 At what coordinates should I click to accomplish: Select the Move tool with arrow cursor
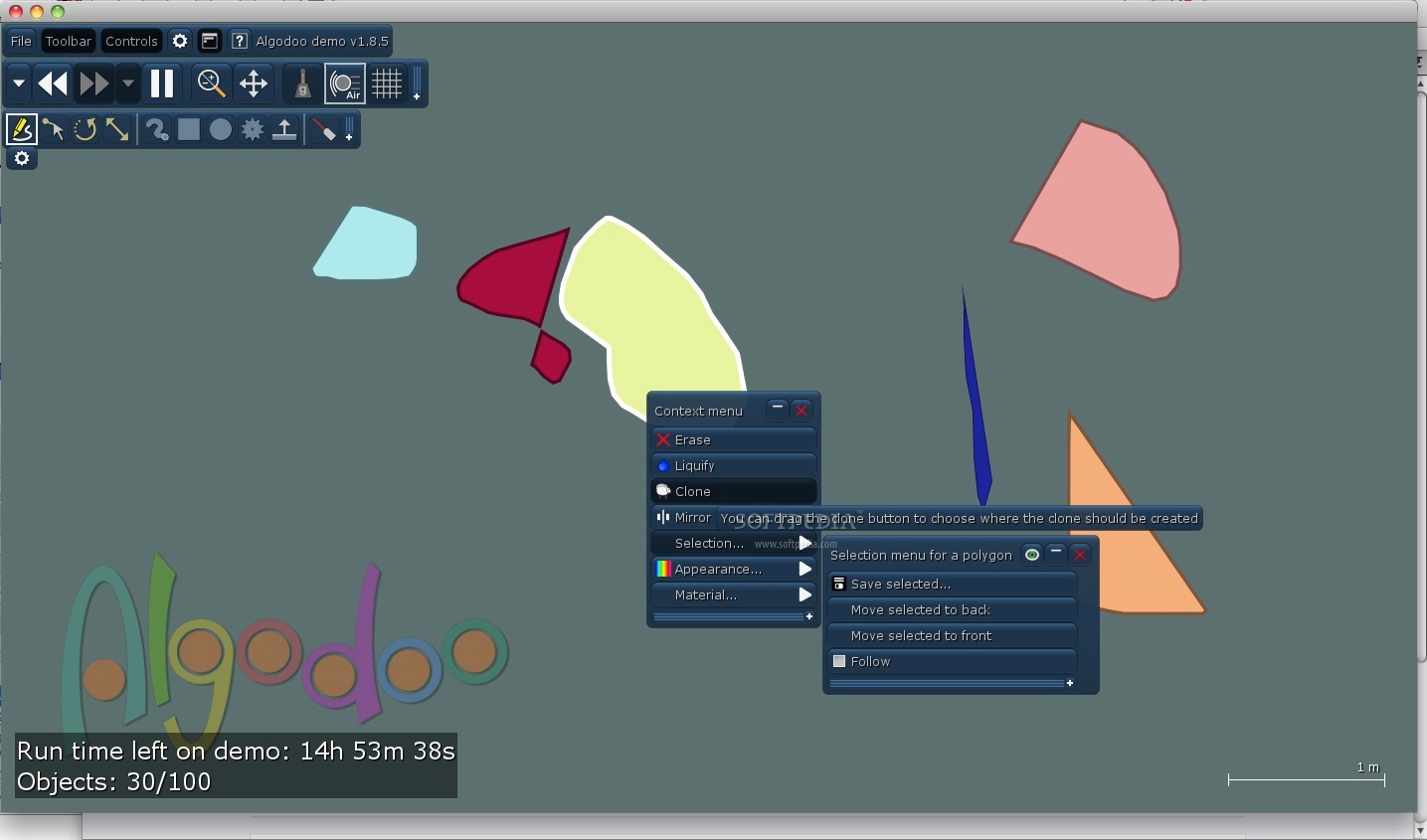click(x=54, y=129)
